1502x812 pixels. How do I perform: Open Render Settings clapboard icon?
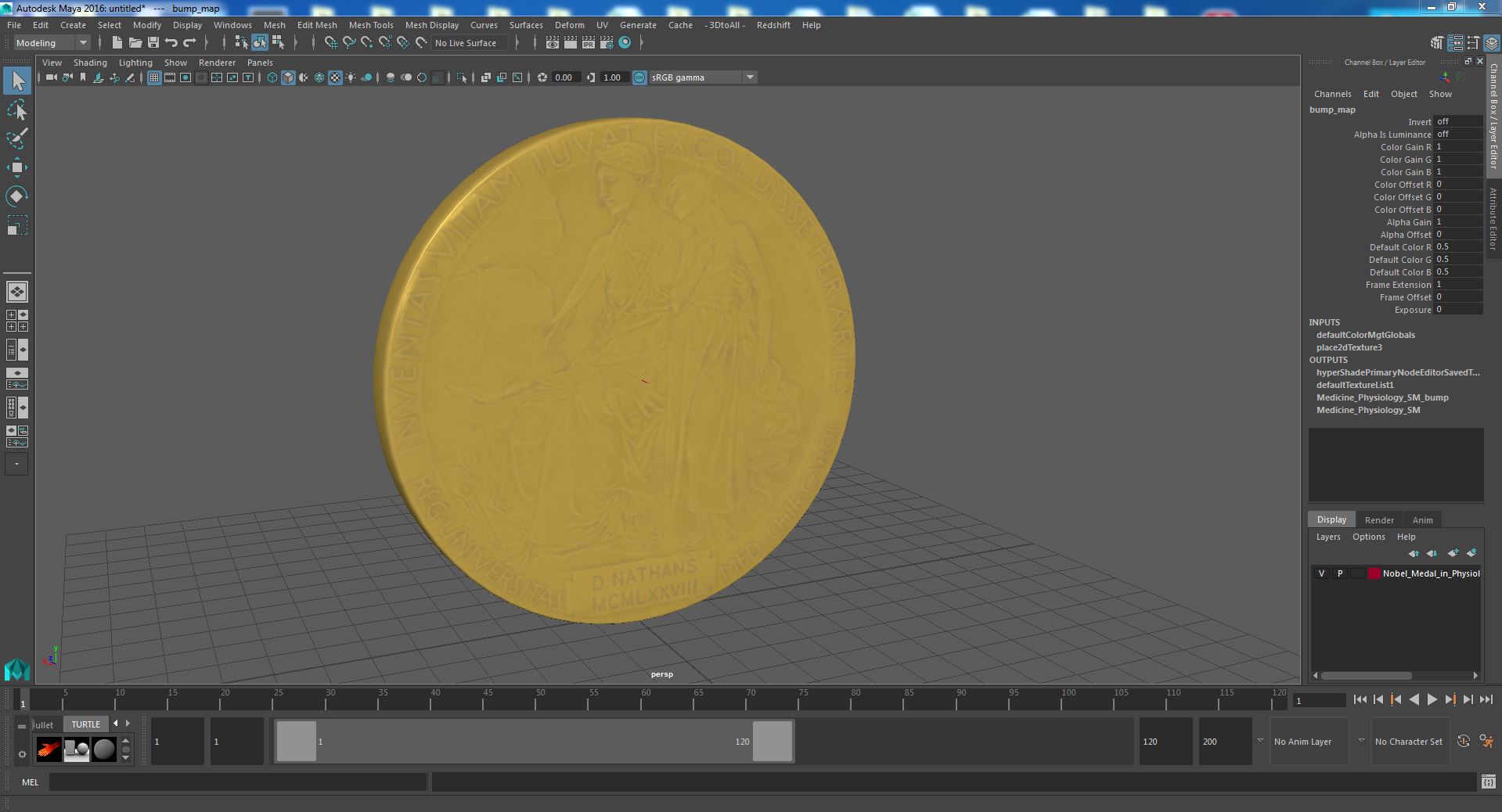point(607,43)
